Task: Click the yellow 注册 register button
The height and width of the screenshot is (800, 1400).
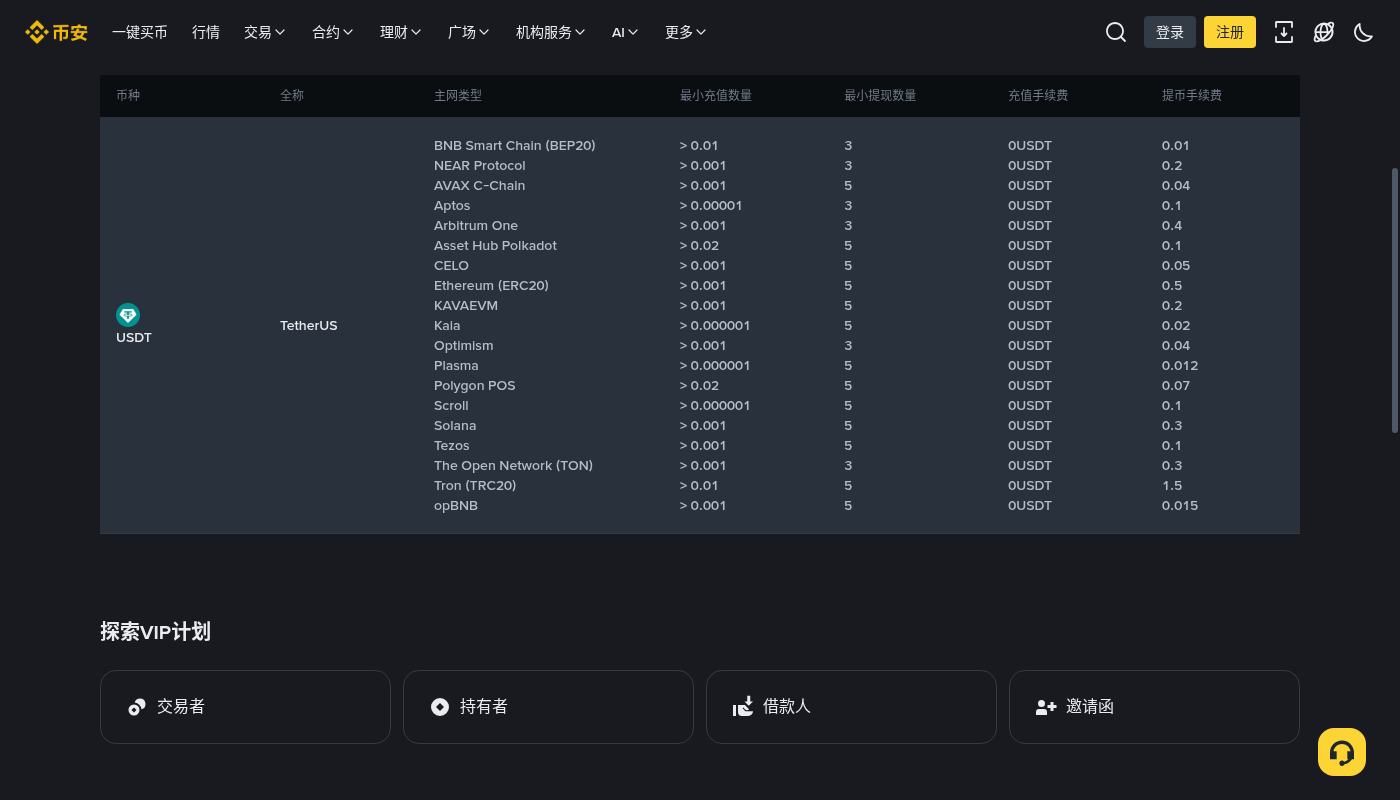Action: [x=1230, y=32]
